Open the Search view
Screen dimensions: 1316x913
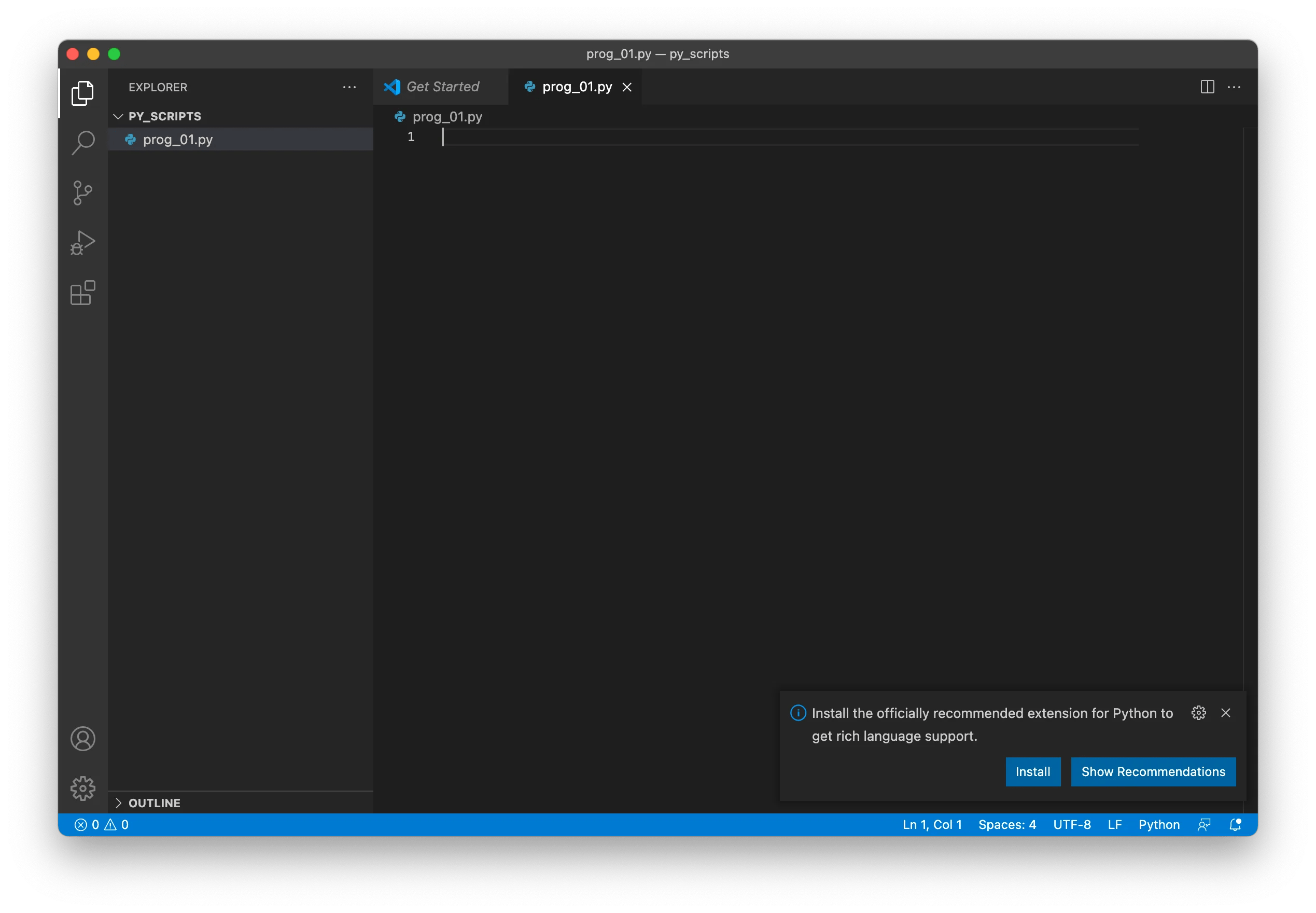pos(83,143)
